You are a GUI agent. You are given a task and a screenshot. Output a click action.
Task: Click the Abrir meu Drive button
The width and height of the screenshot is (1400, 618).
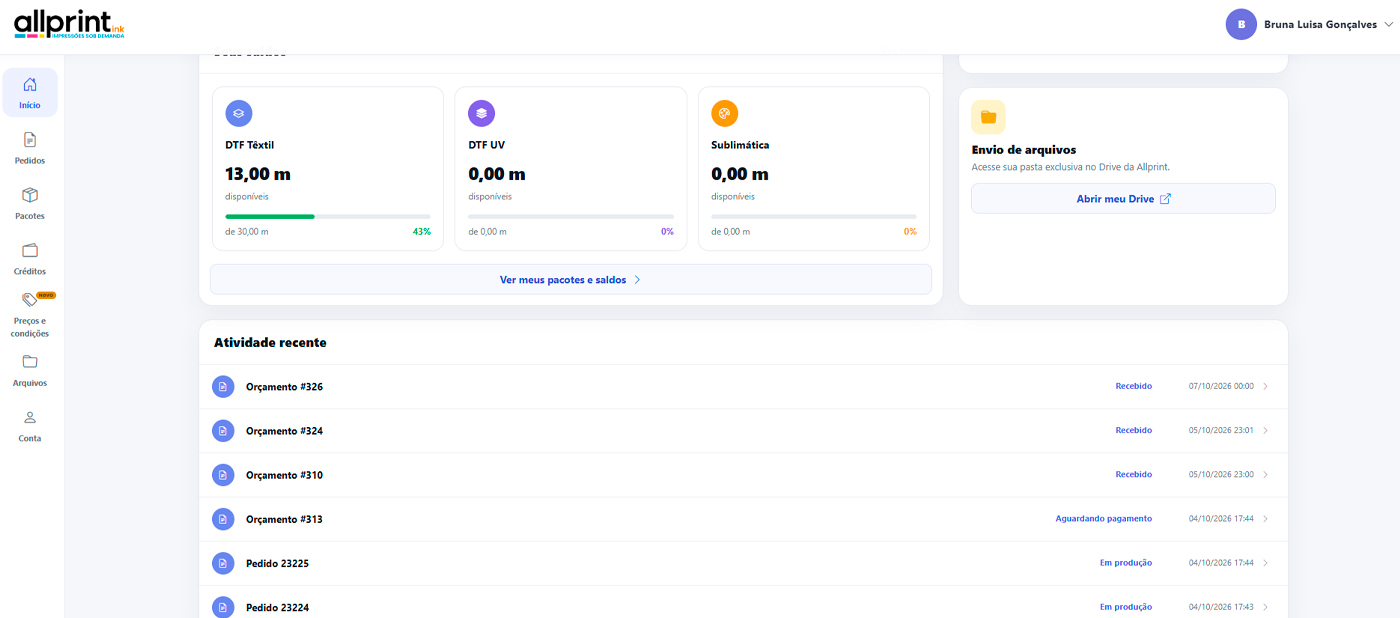point(1124,199)
